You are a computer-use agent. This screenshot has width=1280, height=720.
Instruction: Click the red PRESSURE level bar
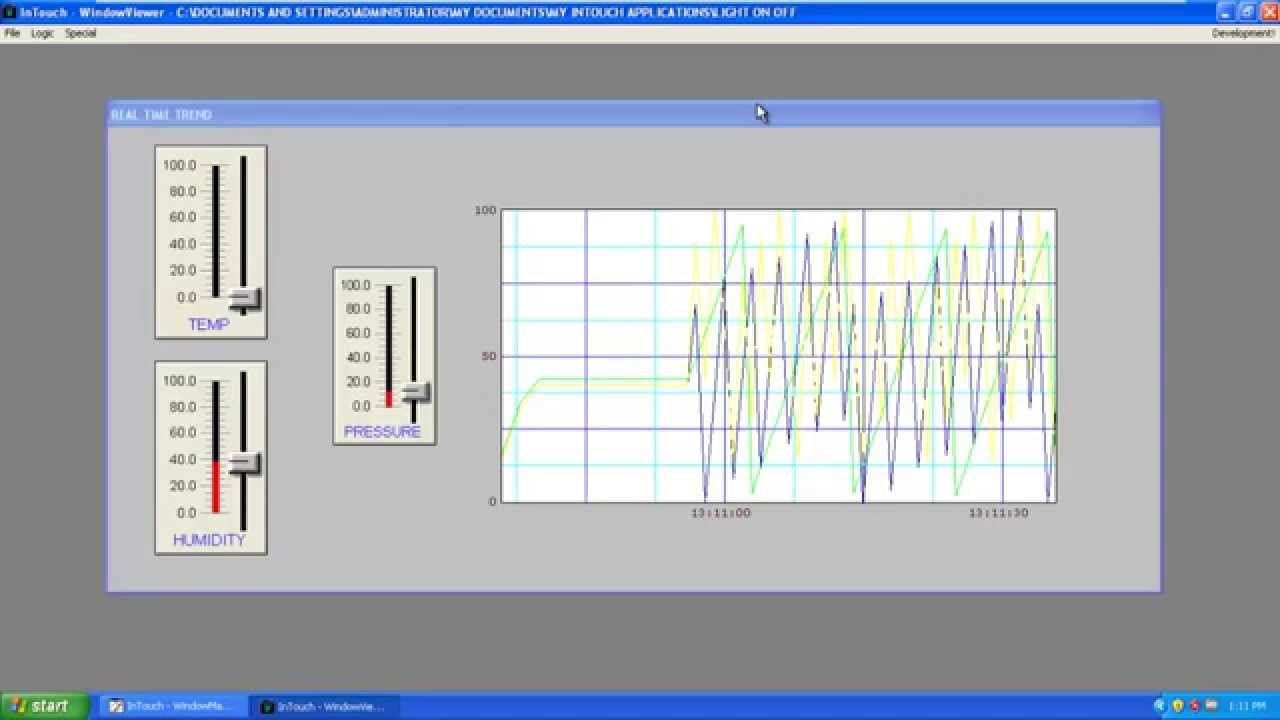pos(389,398)
